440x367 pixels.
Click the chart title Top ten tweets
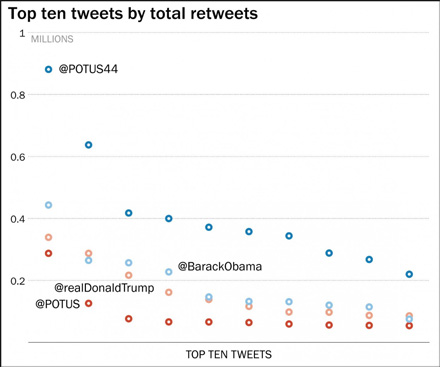click(x=133, y=14)
